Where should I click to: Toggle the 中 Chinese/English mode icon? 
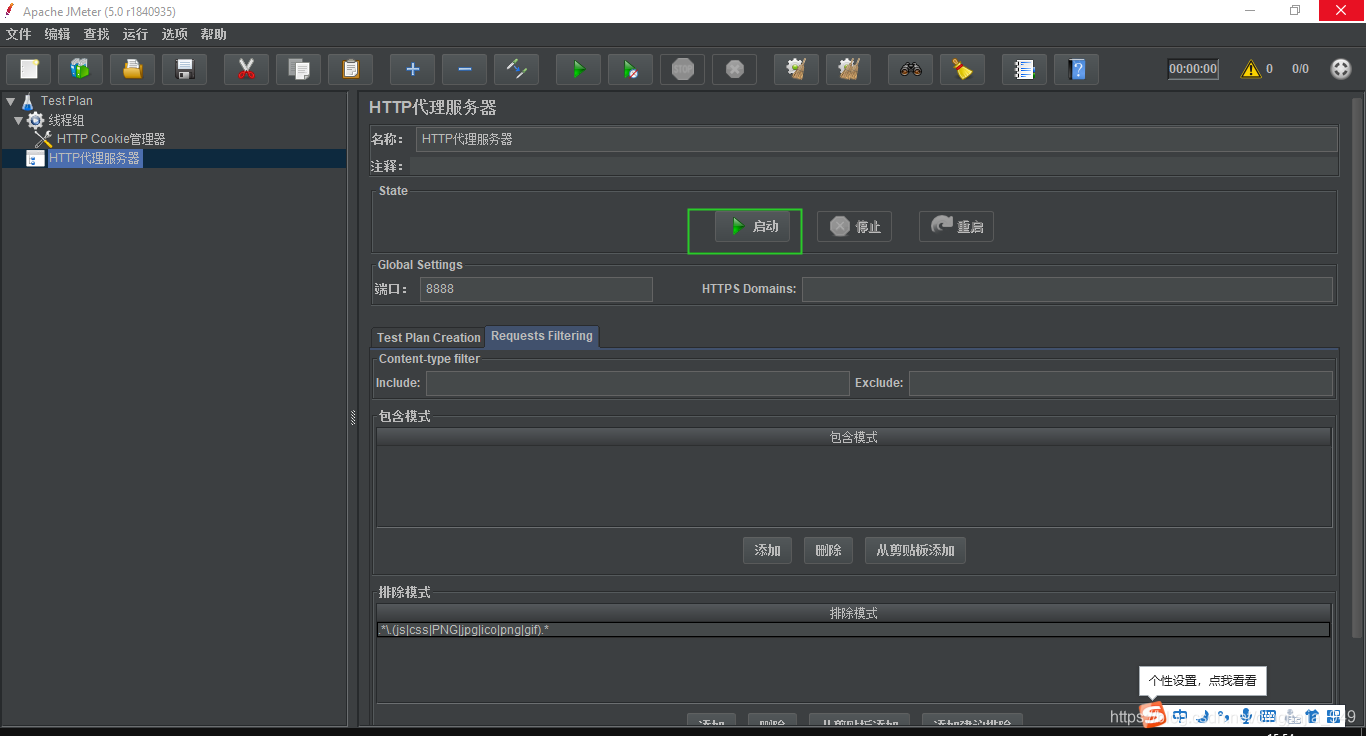point(1180,716)
